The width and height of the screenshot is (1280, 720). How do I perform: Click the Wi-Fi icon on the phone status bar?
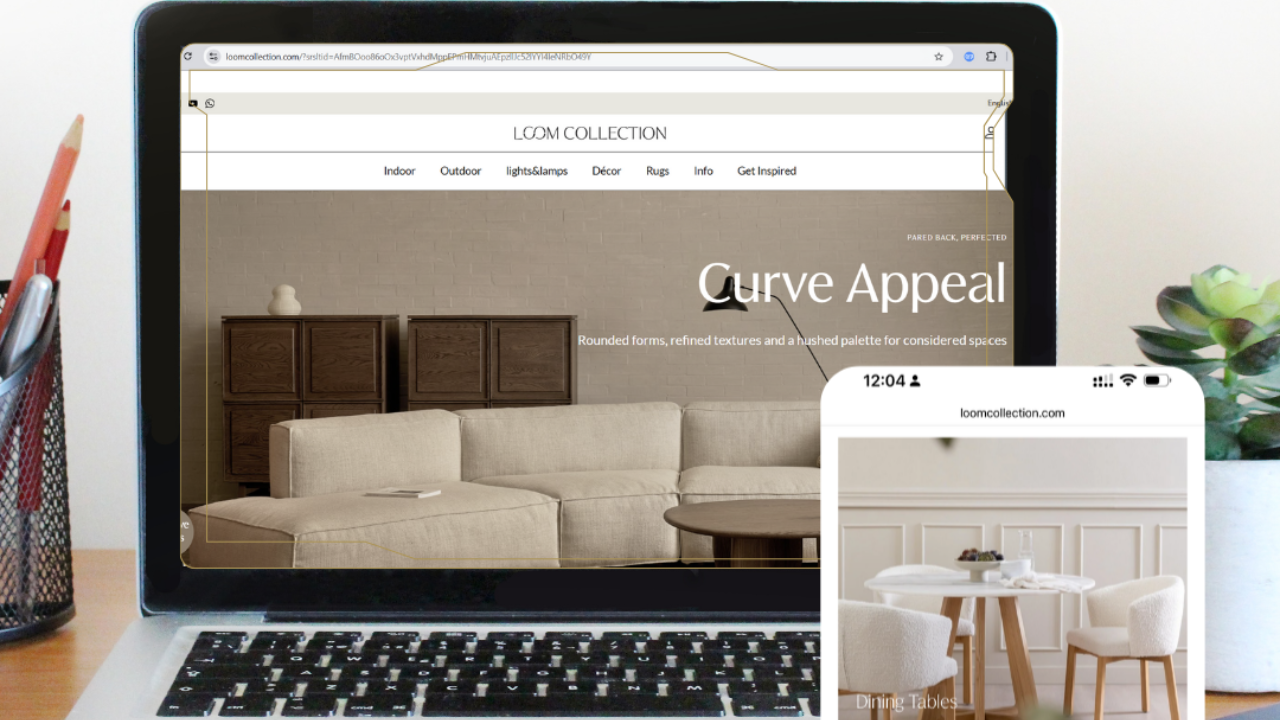coord(1128,381)
